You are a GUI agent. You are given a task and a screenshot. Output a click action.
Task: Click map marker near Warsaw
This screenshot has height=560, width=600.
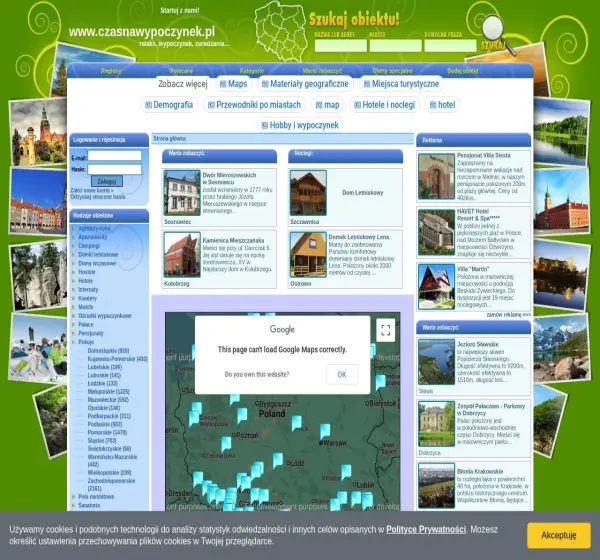point(325,430)
